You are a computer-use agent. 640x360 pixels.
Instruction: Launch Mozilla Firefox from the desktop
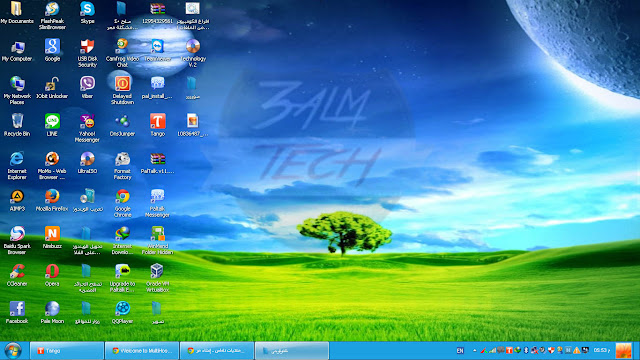(x=52, y=200)
